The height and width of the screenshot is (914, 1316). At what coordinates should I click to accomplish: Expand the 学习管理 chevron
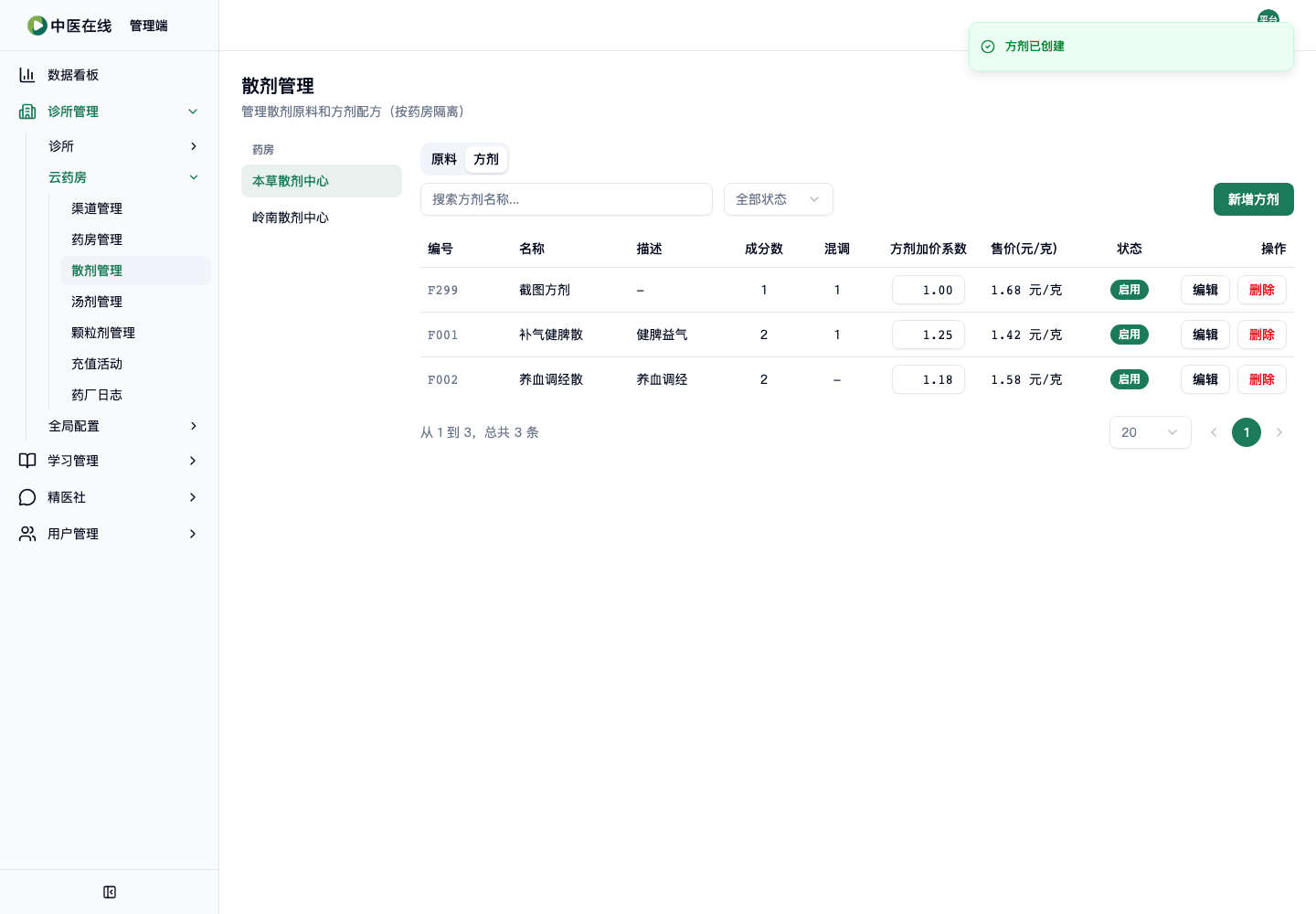tap(193, 461)
